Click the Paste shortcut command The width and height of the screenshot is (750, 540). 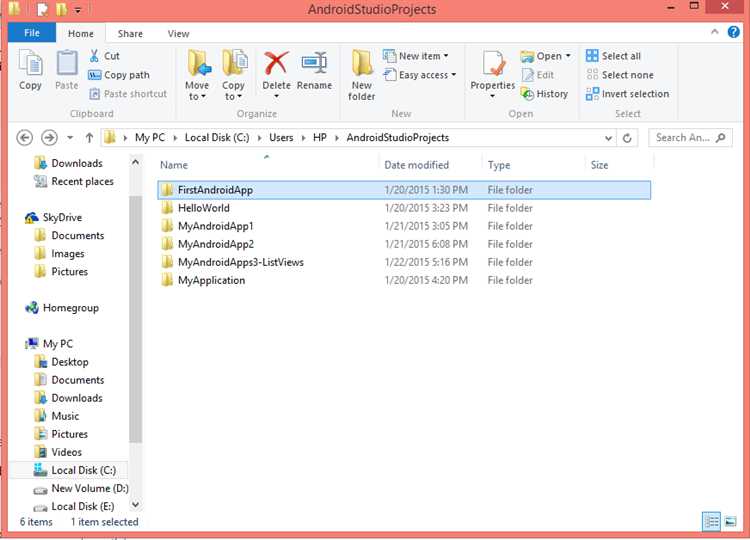128,94
